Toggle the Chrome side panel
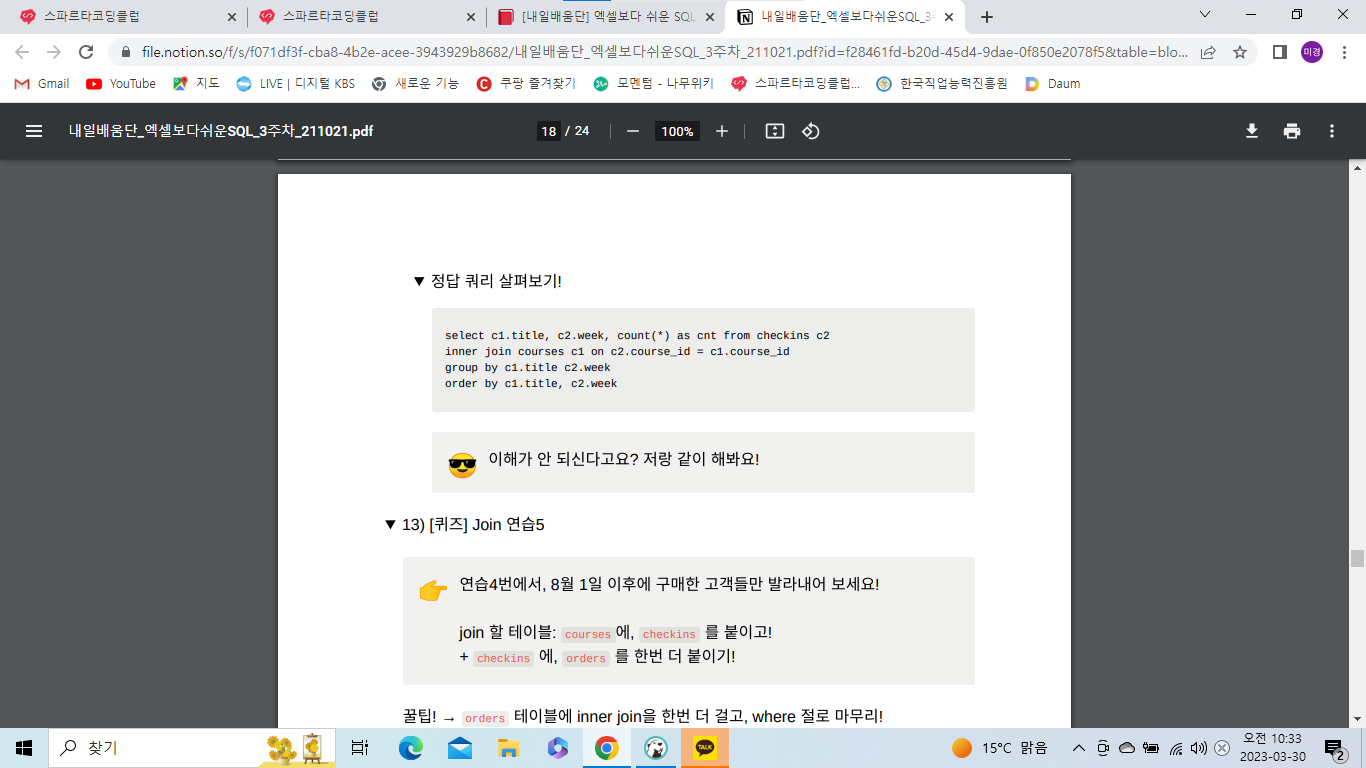 point(1280,52)
